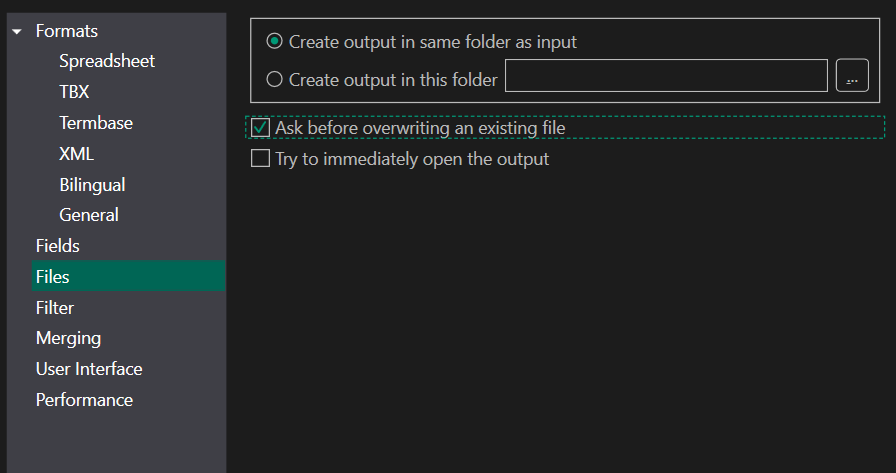896x473 pixels.
Task: Choose 'Create output in this folder' option
Action: [274, 80]
